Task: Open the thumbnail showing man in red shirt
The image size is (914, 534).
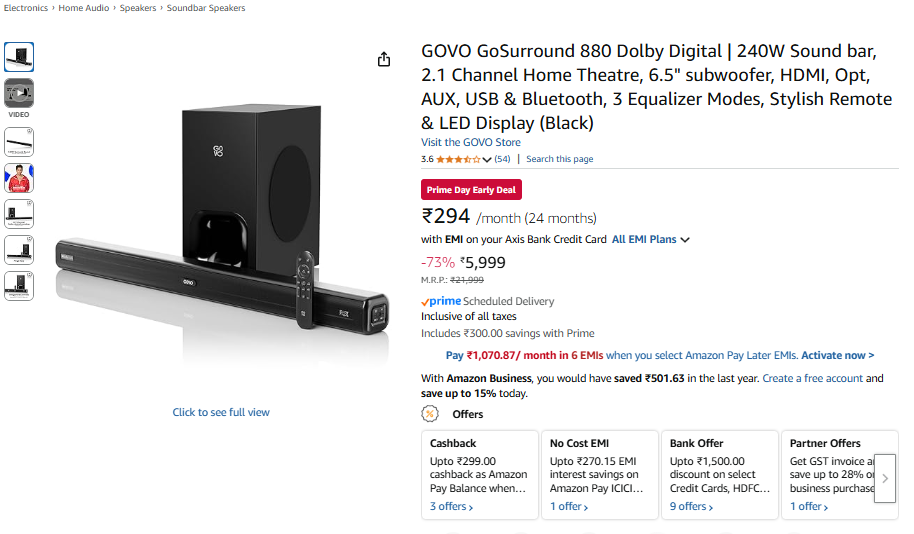Action: pos(19,178)
